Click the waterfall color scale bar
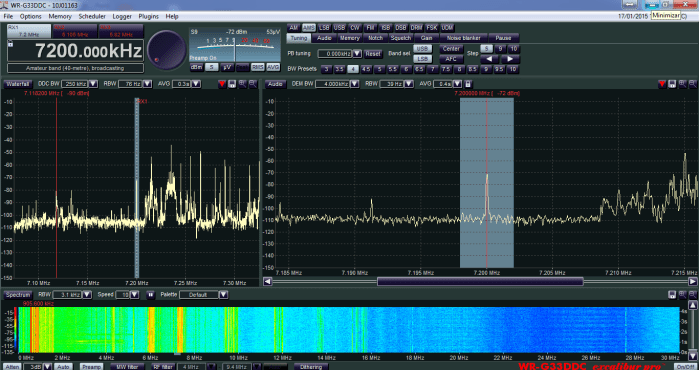This screenshot has height=370, width=699. (x=16, y=330)
